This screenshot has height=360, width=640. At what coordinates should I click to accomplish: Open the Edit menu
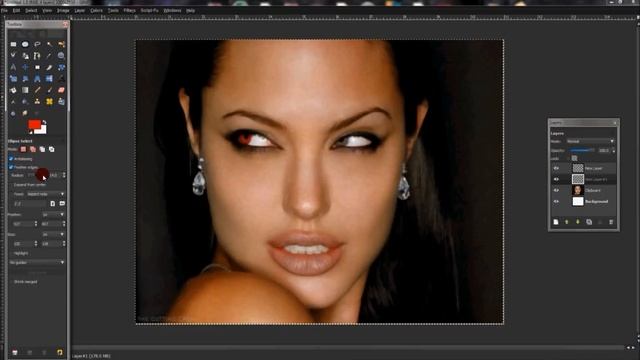point(16,10)
